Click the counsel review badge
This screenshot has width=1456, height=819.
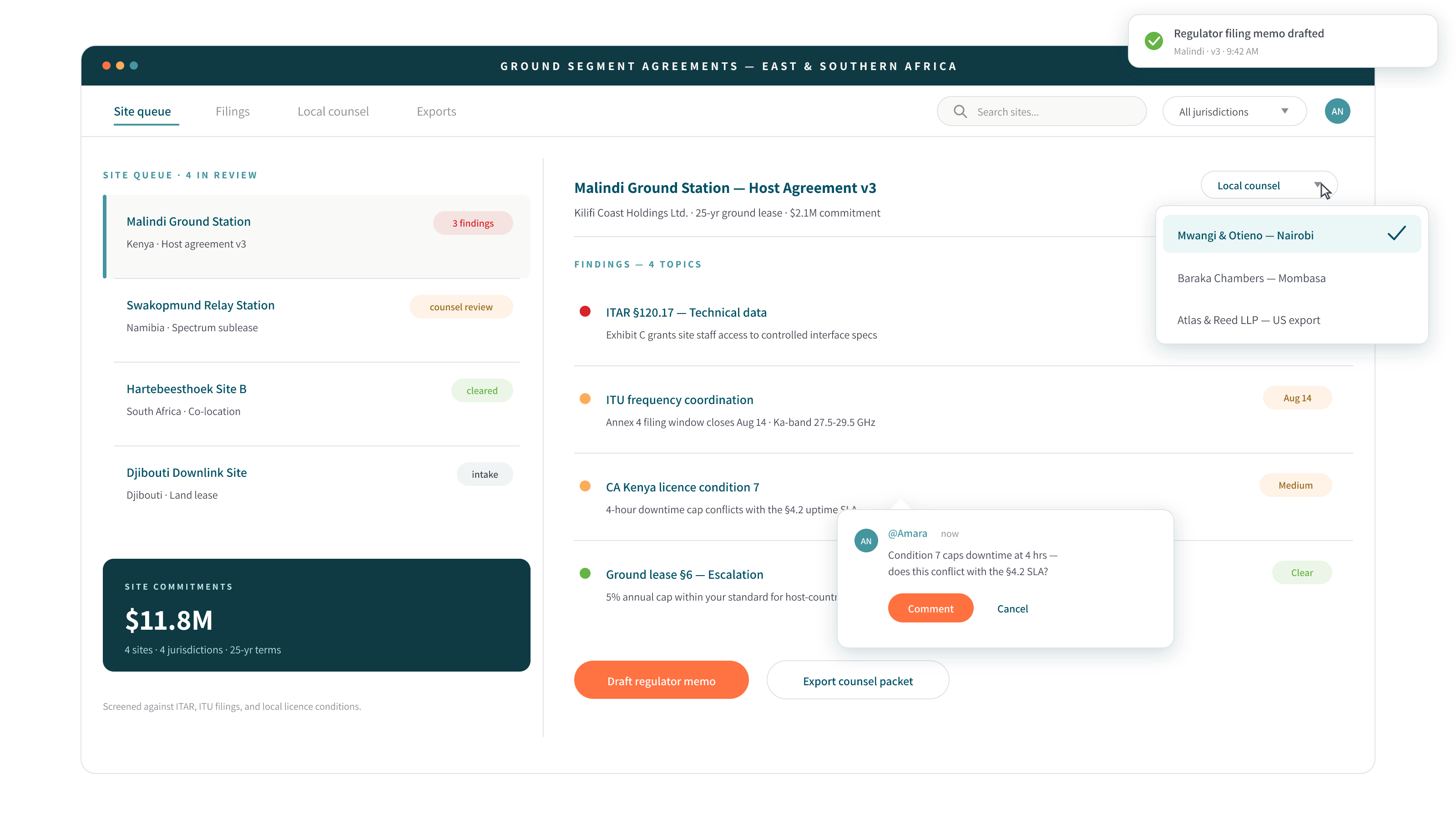point(460,306)
